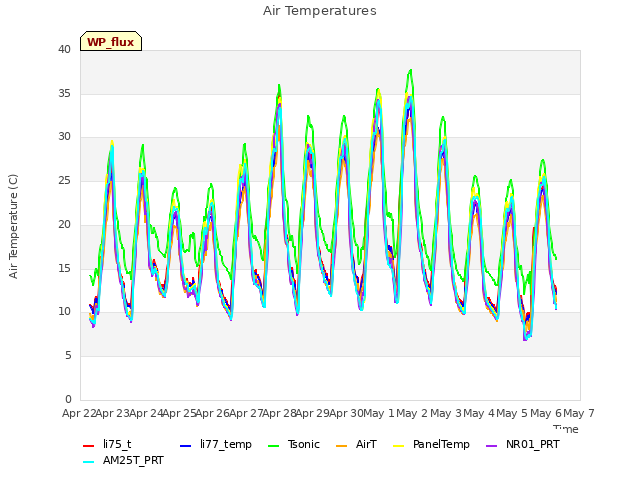The image size is (640, 480).
Task: Click the 10 y-axis tick label
Action: 64,312
